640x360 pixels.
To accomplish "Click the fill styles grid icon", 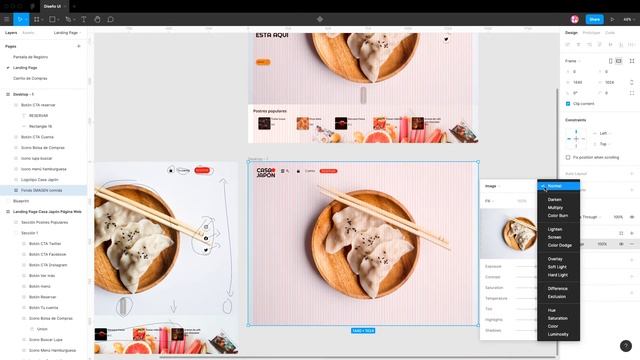I will click(x=621, y=233).
